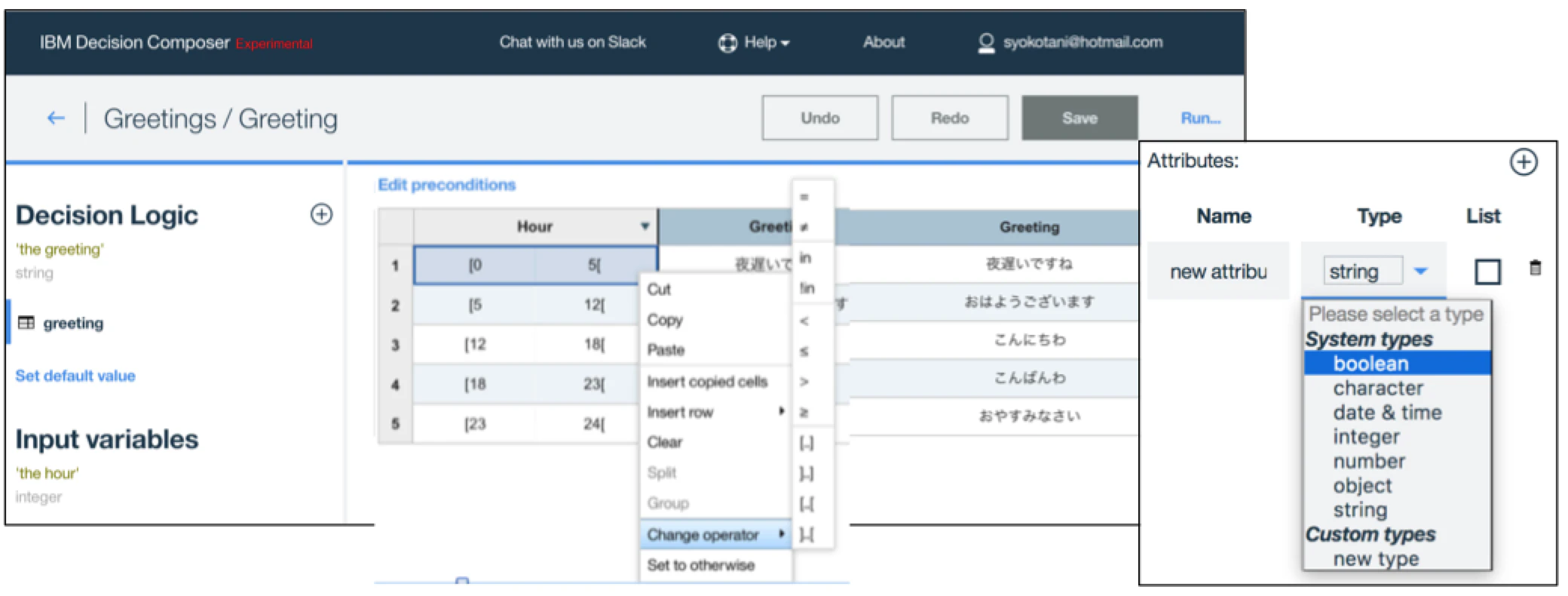Viewport: 1568px width, 596px height.
Task: Open the Help dropdown menu
Action: [767, 43]
